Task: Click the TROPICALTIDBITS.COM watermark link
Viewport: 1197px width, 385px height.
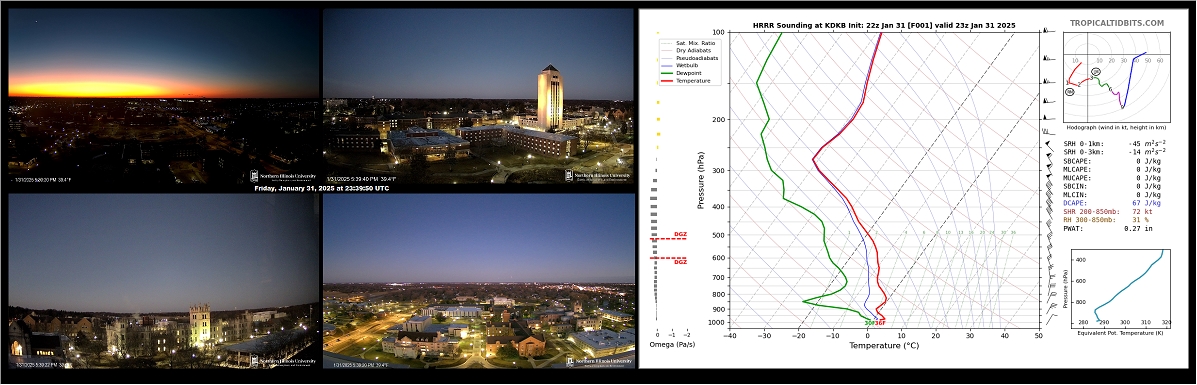Action: click(1116, 24)
